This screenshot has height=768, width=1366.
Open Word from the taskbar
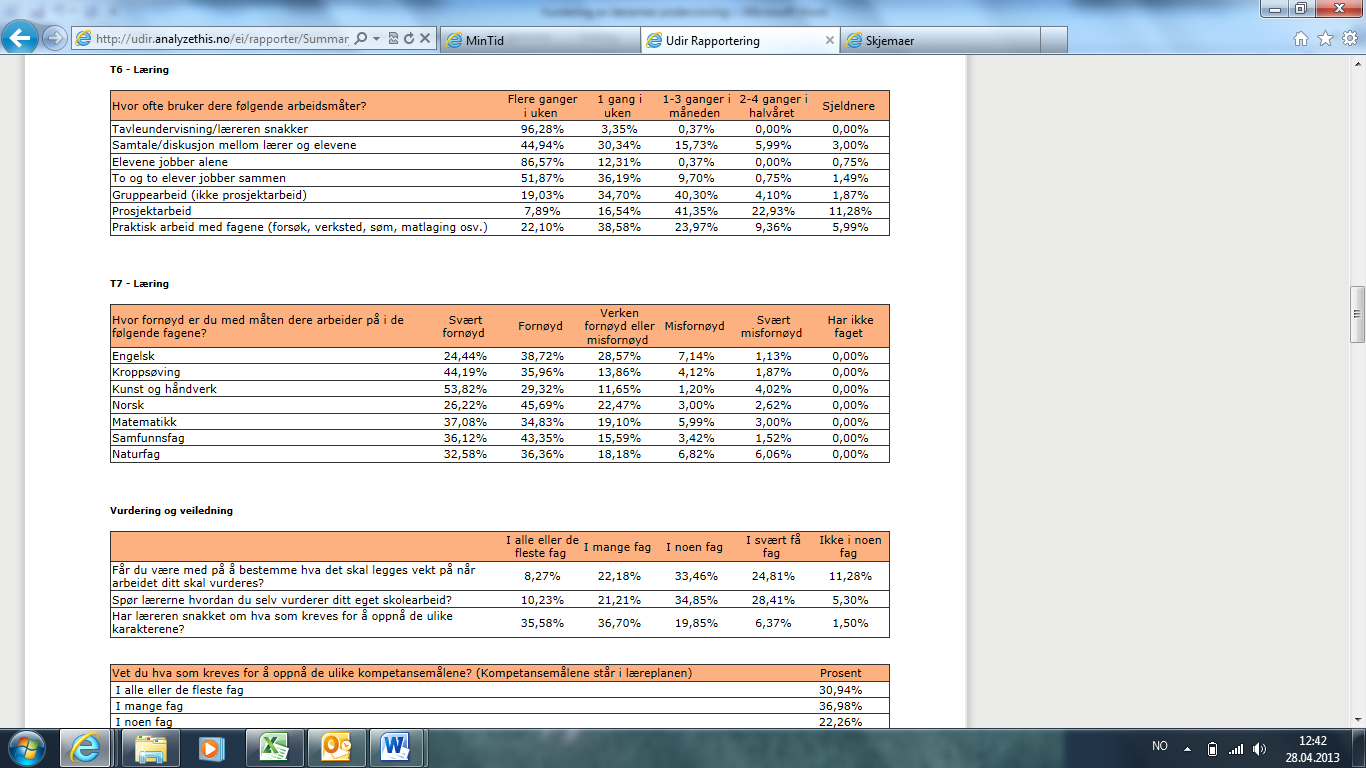(x=397, y=747)
